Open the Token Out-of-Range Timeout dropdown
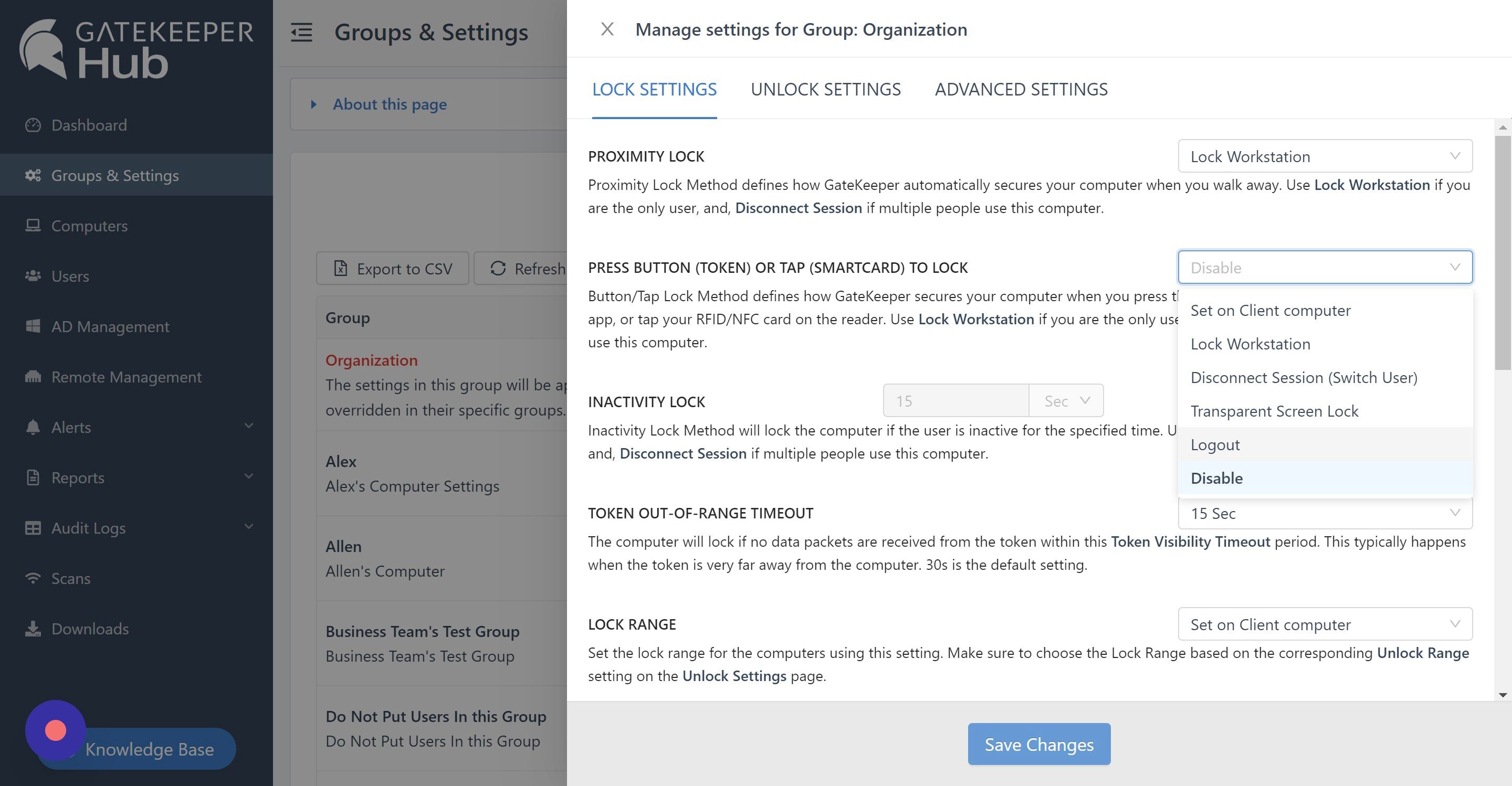Viewport: 1512px width, 786px height. (1325, 513)
